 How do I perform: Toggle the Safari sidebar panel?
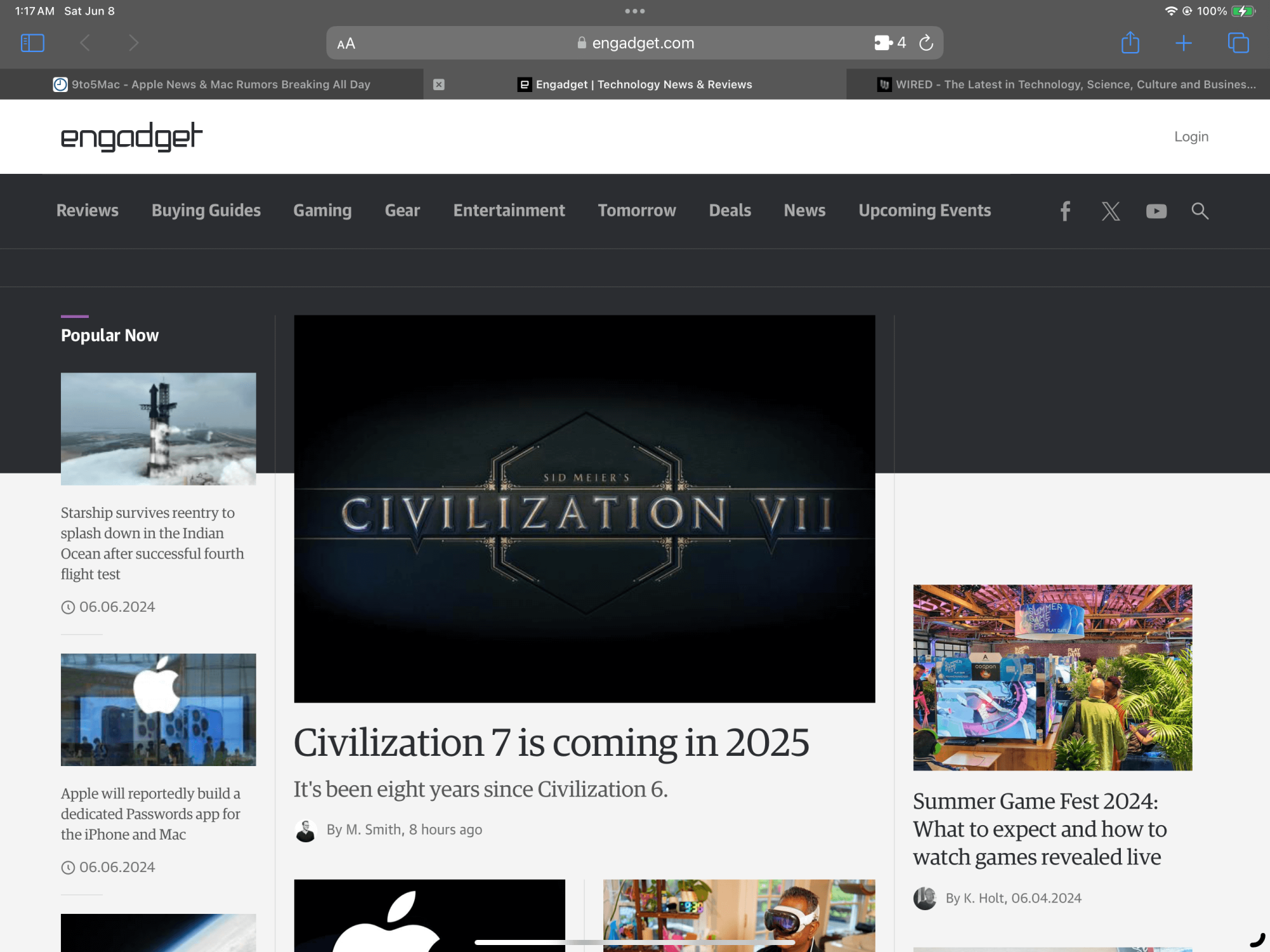click(x=32, y=43)
